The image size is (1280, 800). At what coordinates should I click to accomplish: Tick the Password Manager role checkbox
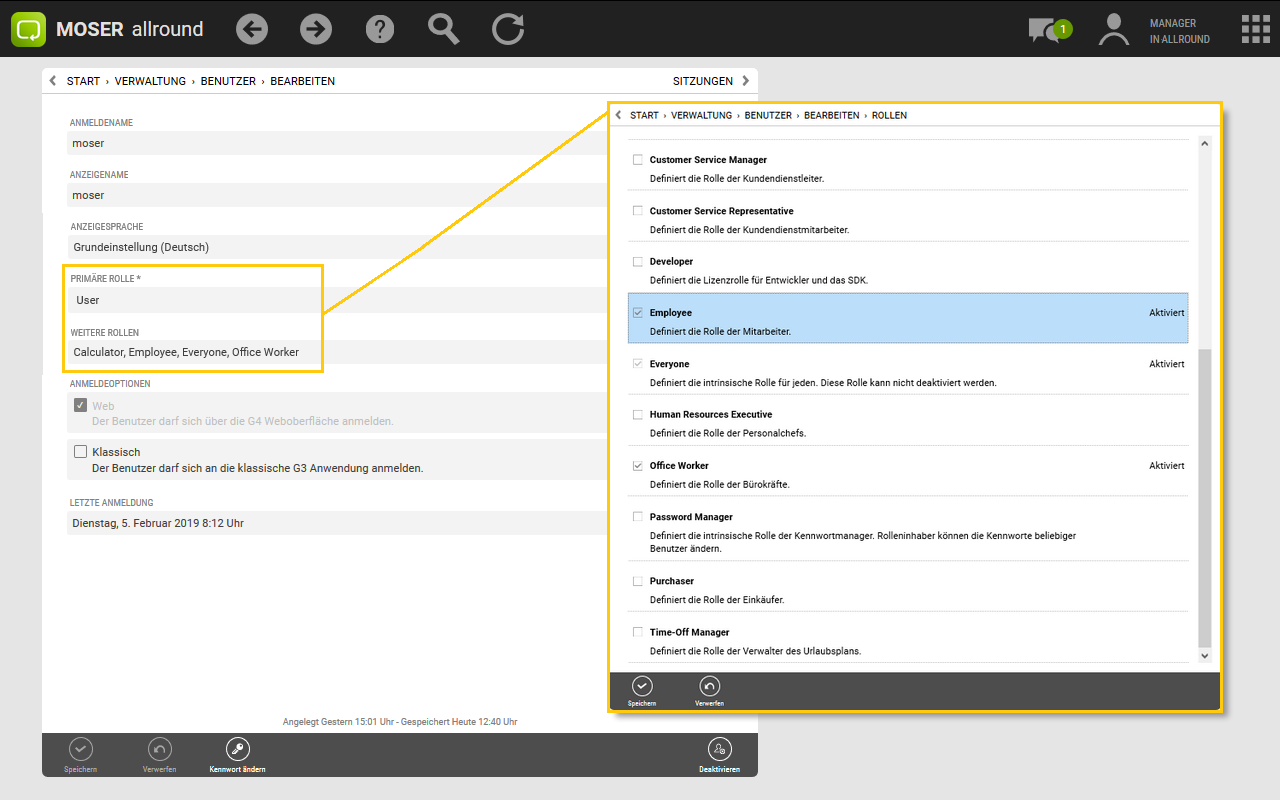637,517
